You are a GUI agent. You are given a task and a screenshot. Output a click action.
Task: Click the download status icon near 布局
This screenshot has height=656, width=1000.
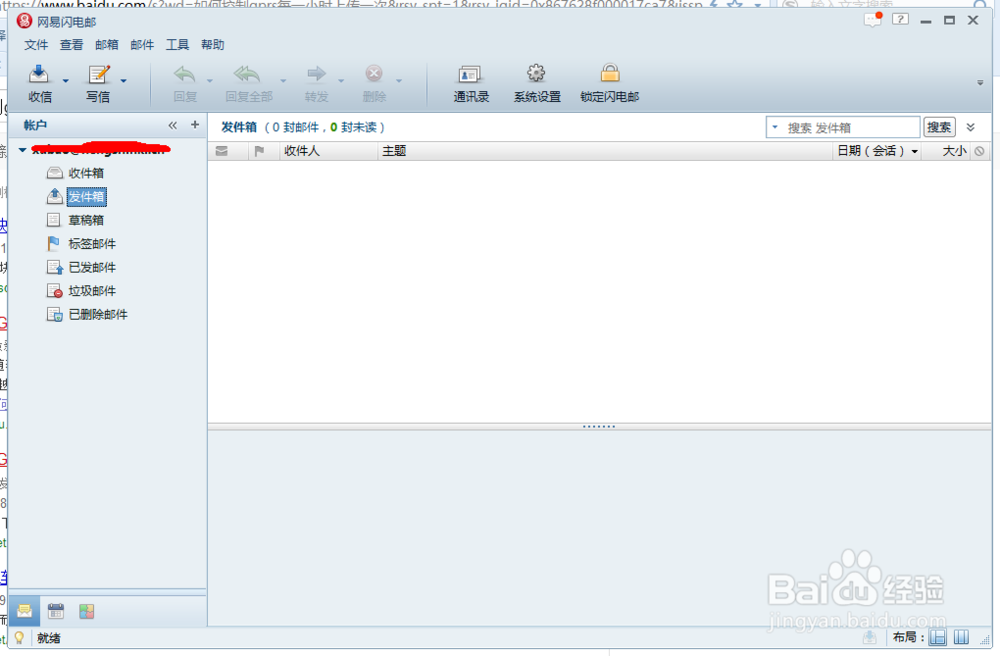click(x=869, y=637)
